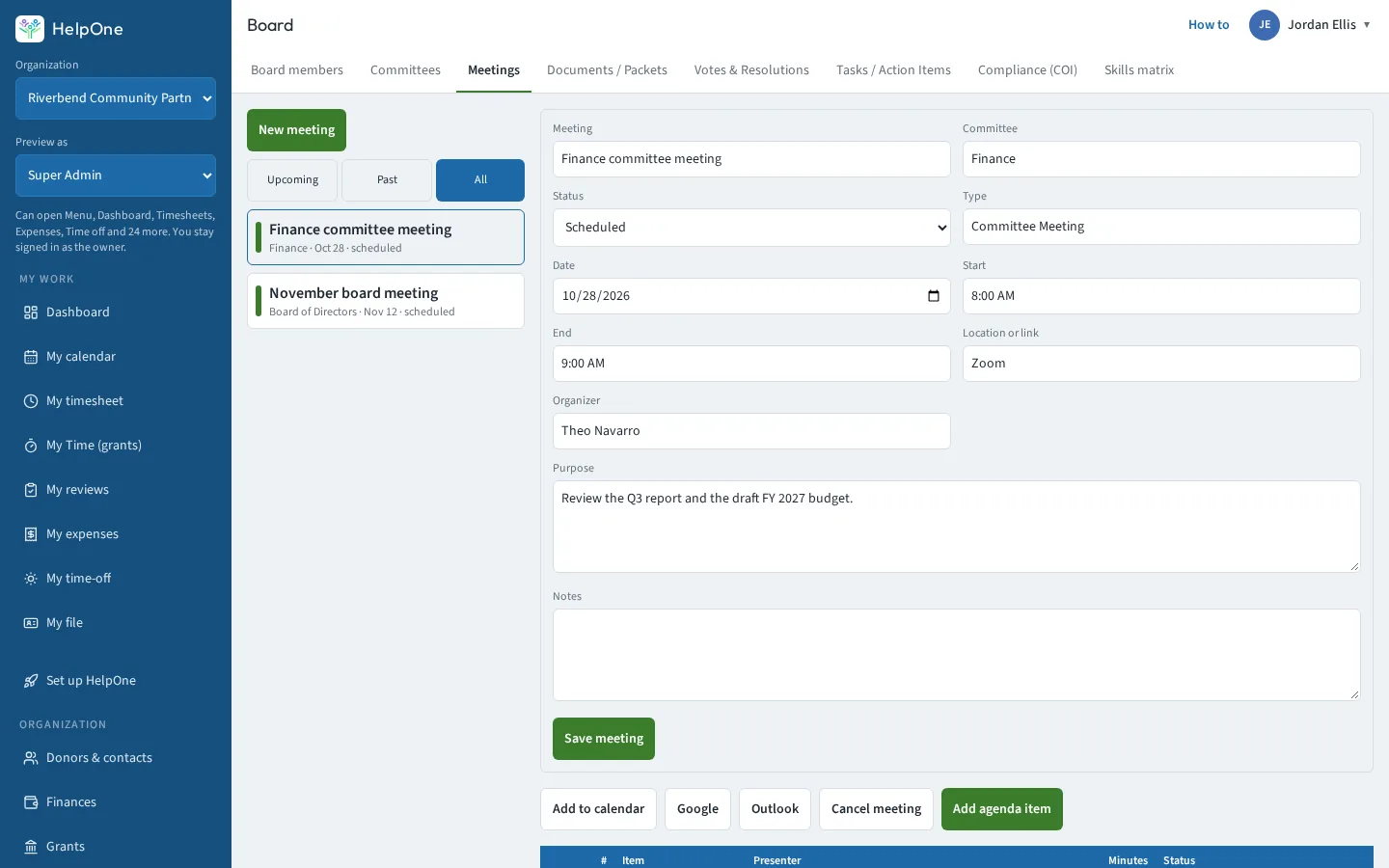Screen dimensions: 1389x868
Task: Open the Preview as Super Admin dropdown
Action: pos(116,176)
